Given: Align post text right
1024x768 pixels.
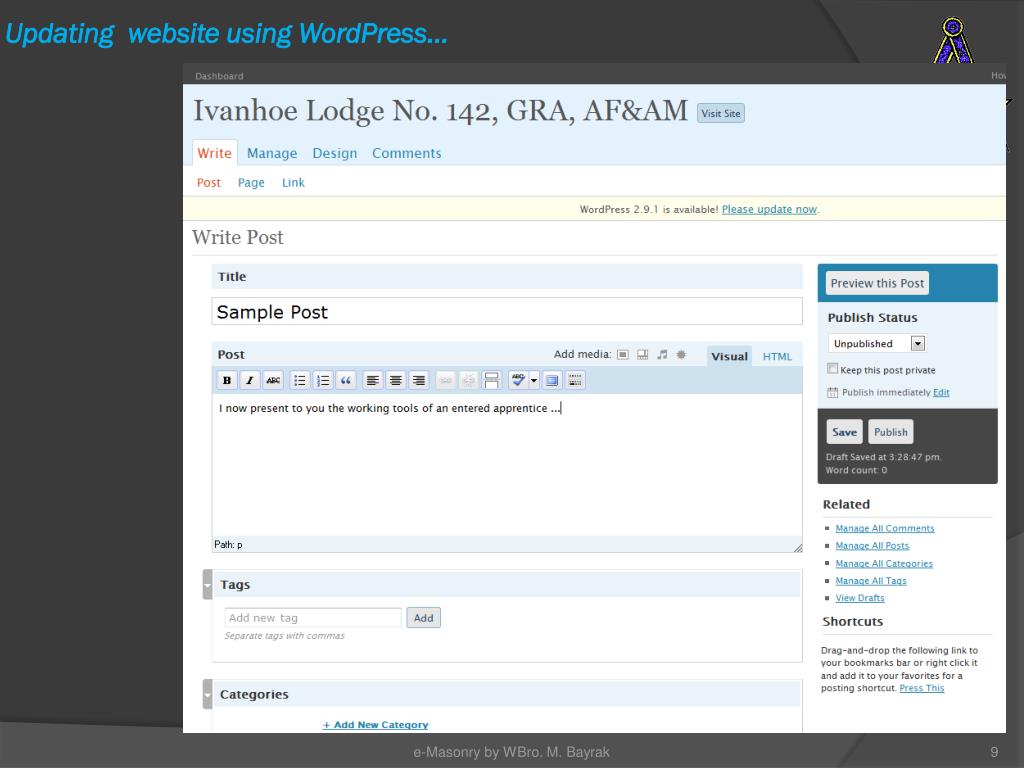Looking at the screenshot, I should (x=419, y=380).
